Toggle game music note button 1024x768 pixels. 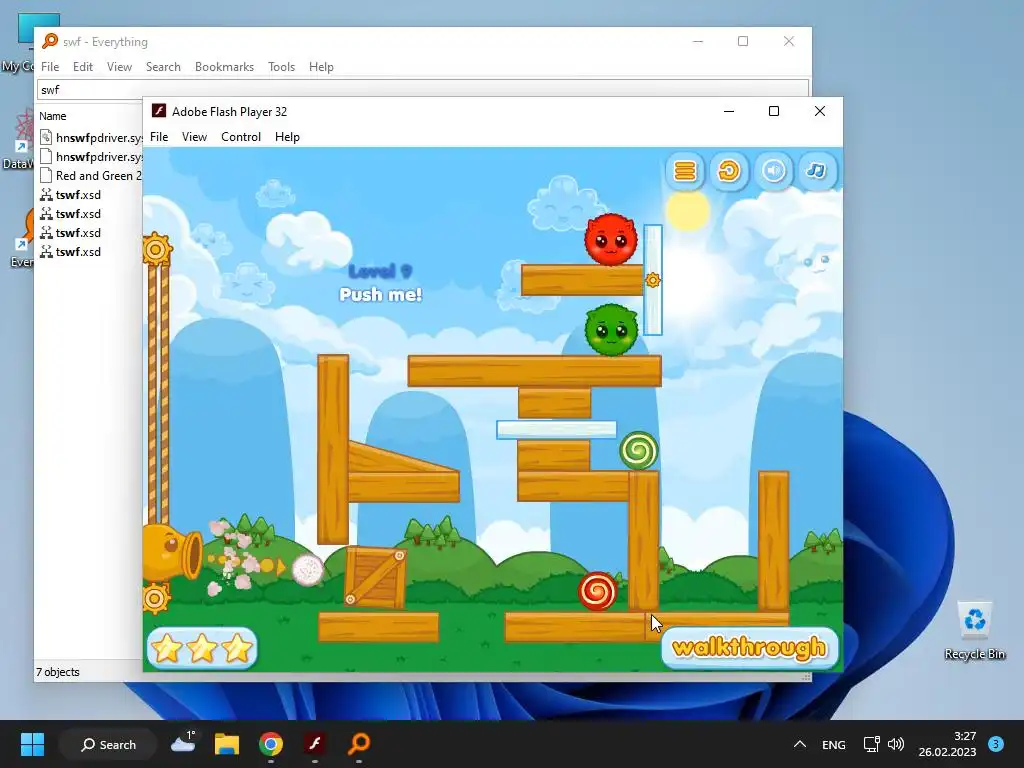(x=816, y=171)
